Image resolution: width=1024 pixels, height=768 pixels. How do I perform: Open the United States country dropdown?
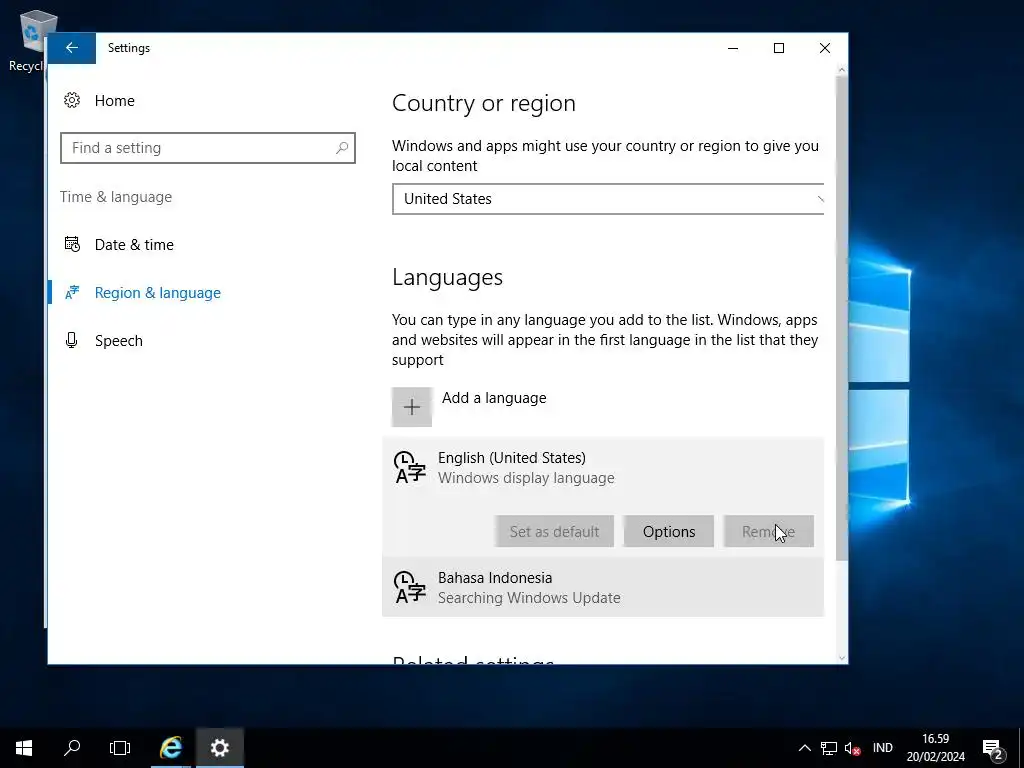click(x=608, y=199)
